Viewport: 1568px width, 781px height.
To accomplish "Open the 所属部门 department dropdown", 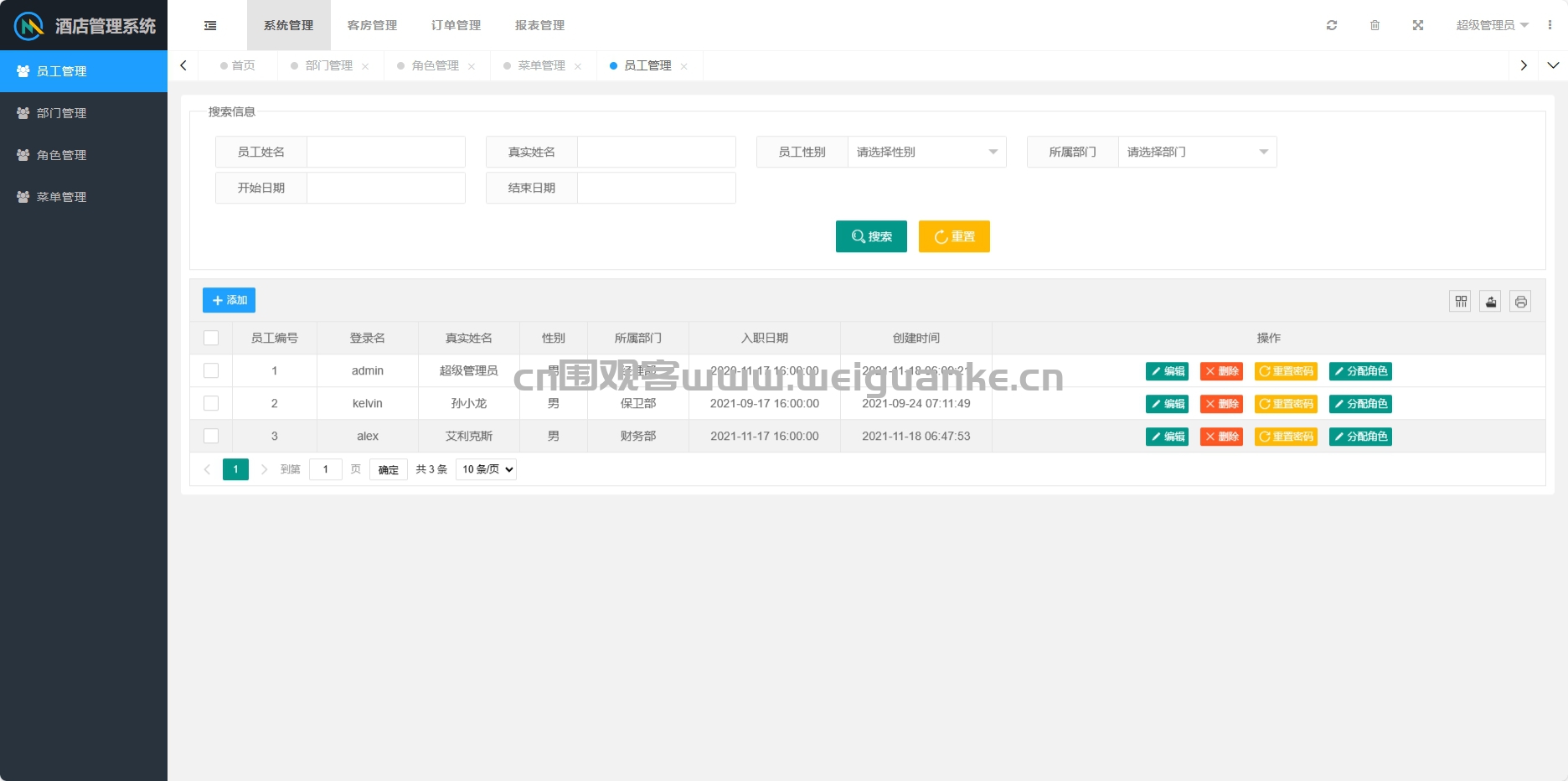I will click(x=1198, y=152).
